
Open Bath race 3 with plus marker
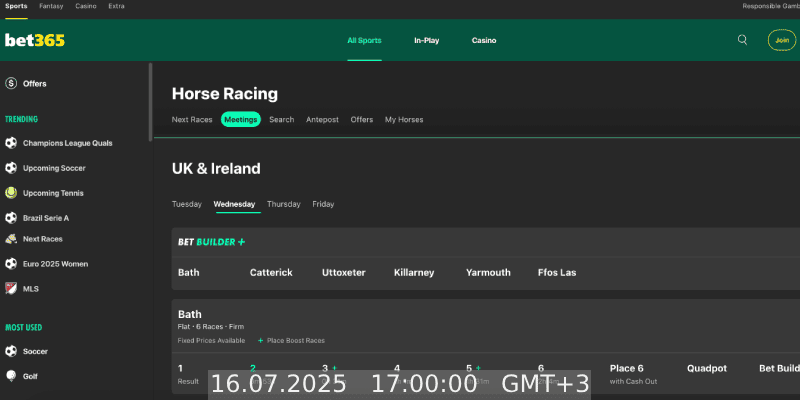click(330, 368)
